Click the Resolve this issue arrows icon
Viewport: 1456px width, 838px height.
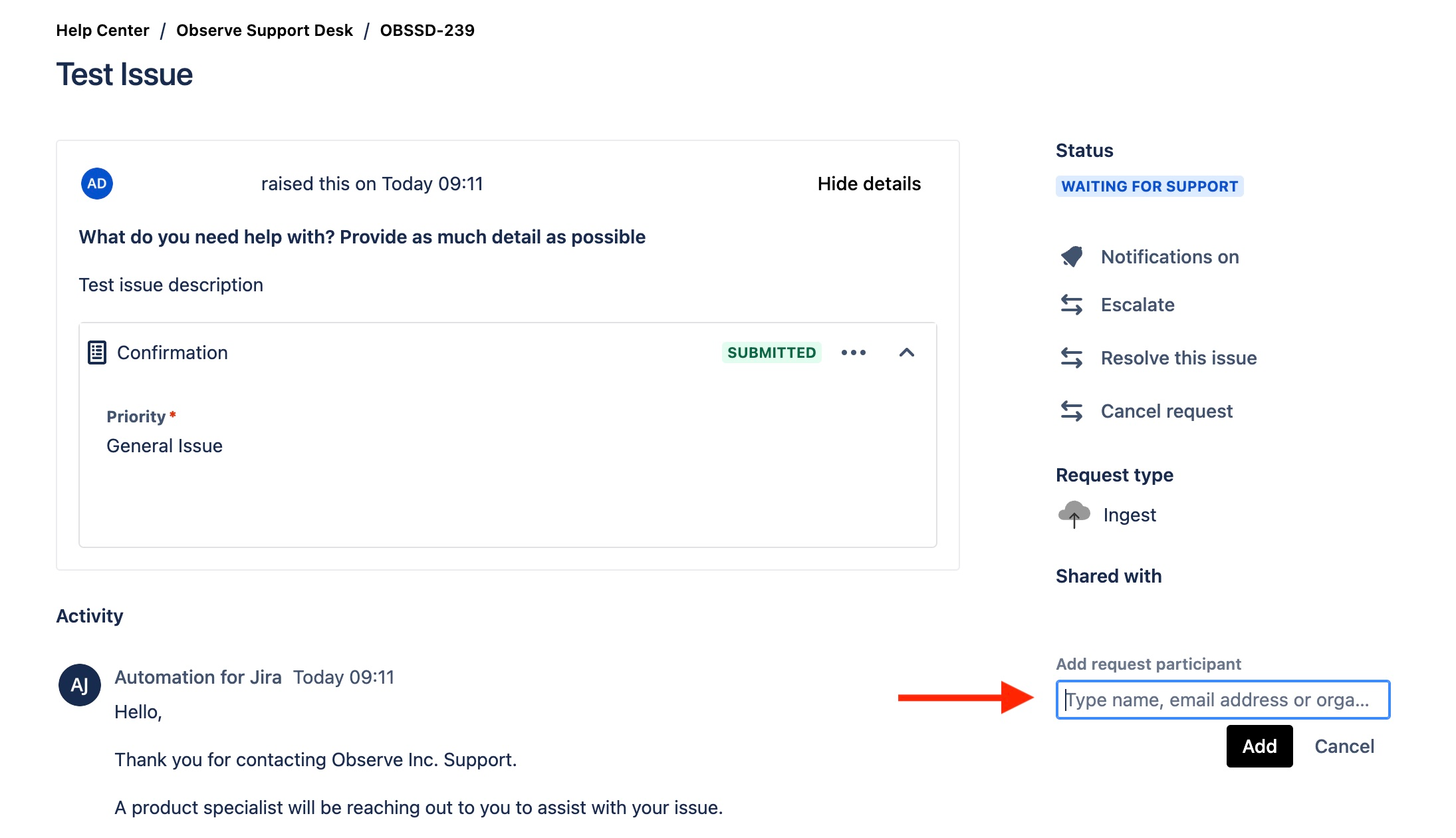coord(1072,358)
